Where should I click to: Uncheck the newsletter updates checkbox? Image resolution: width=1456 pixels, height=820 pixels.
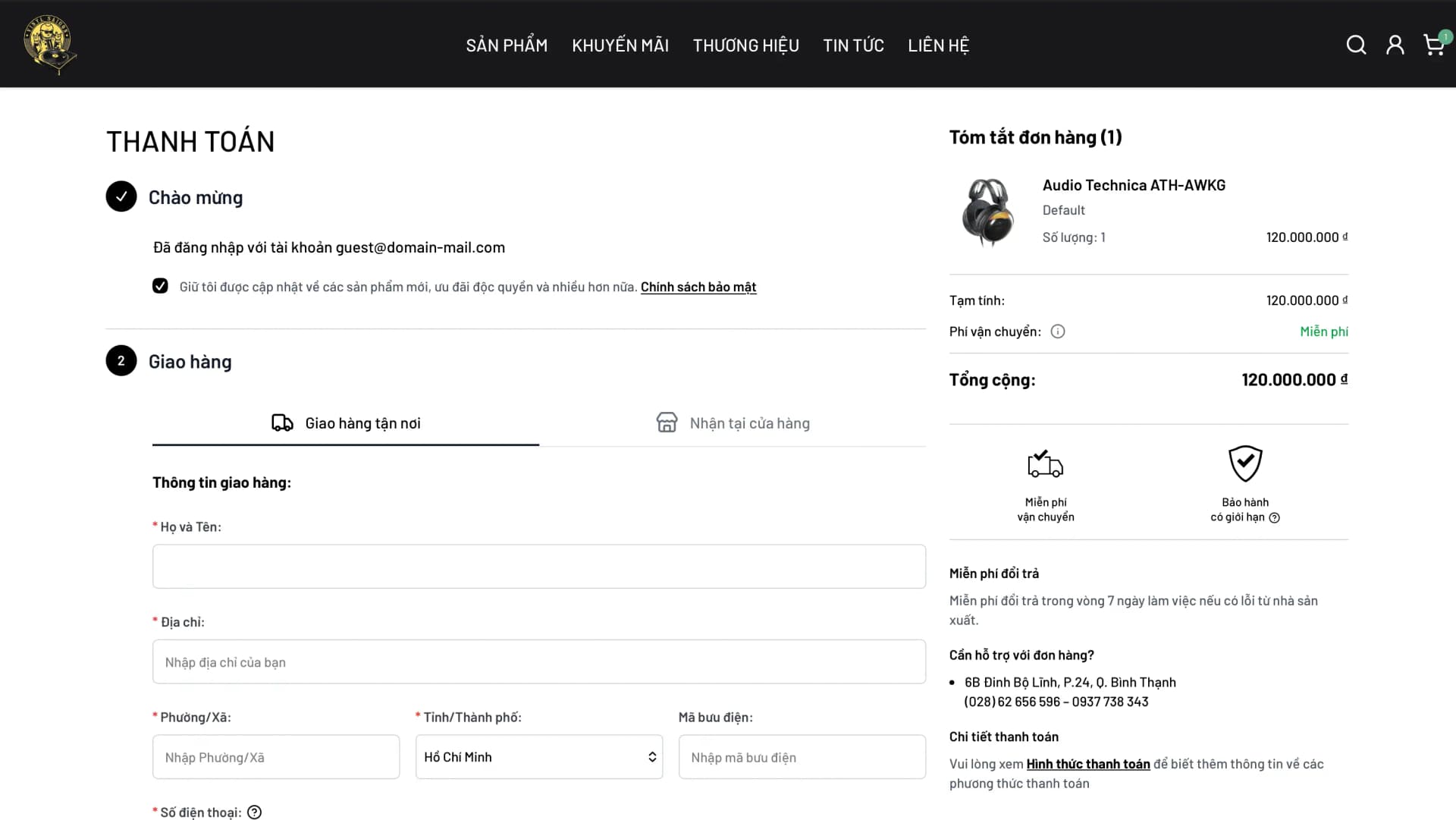pos(160,286)
